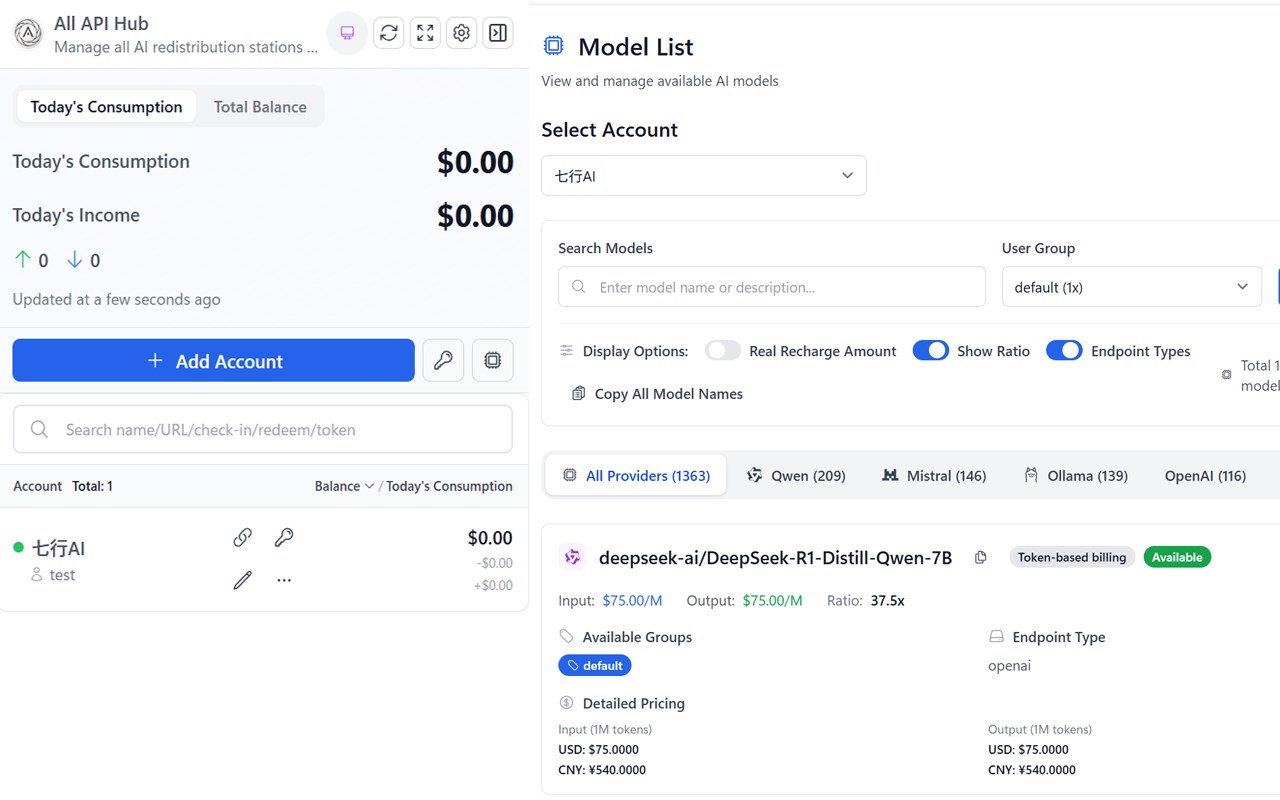Open settings via the gear icon

click(461, 33)
